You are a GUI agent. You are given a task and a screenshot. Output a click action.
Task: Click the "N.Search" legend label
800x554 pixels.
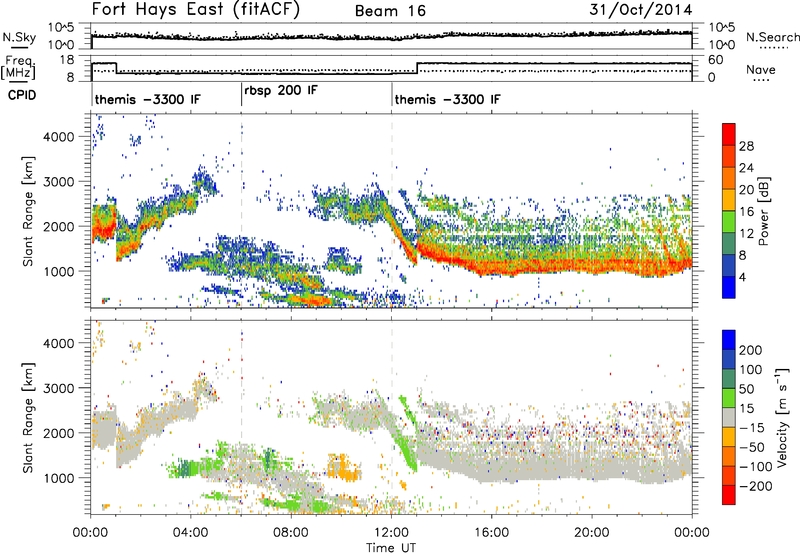pos(773,37)
